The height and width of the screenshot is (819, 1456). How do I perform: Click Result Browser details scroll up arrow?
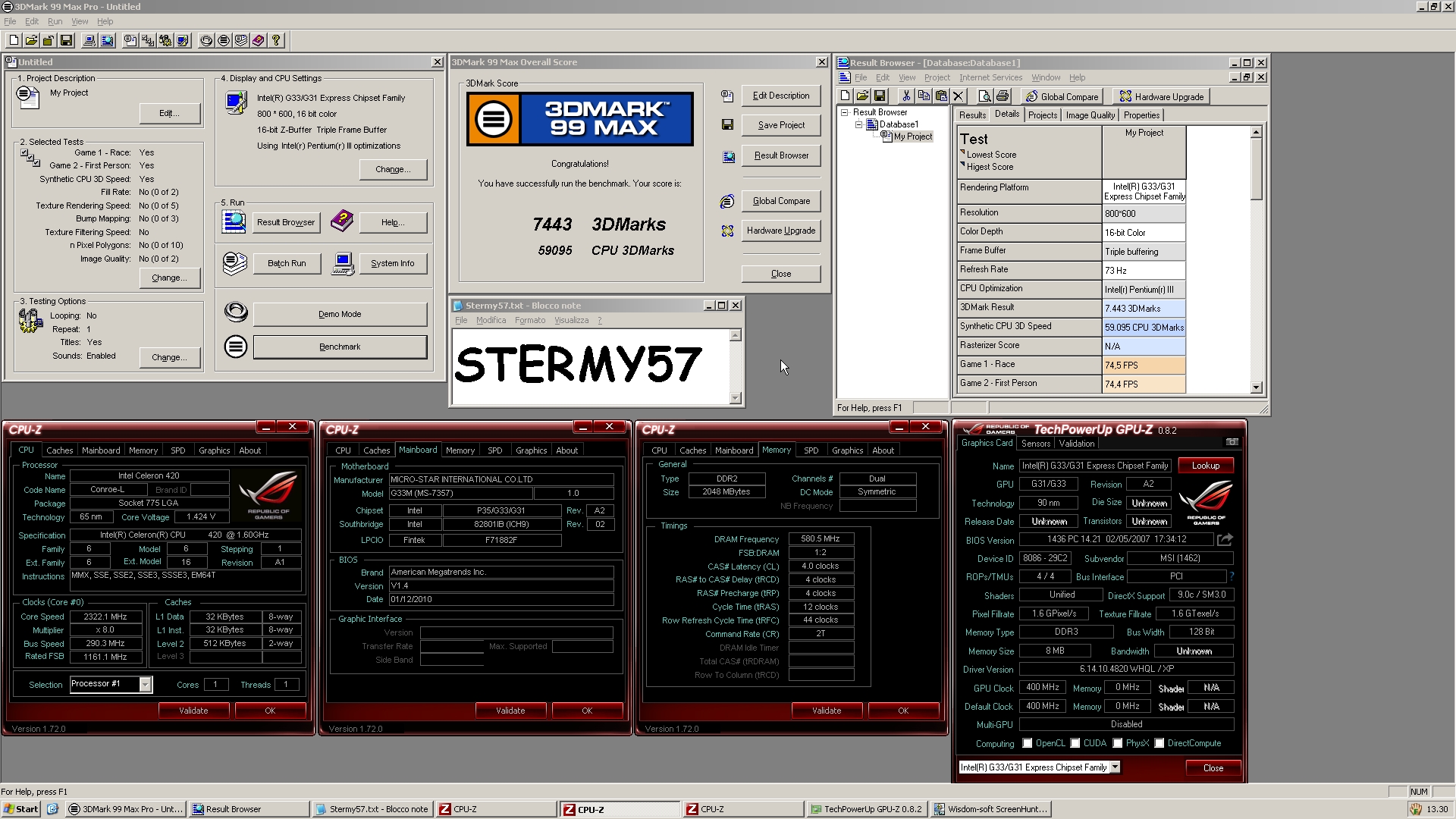pos(1256,133)
